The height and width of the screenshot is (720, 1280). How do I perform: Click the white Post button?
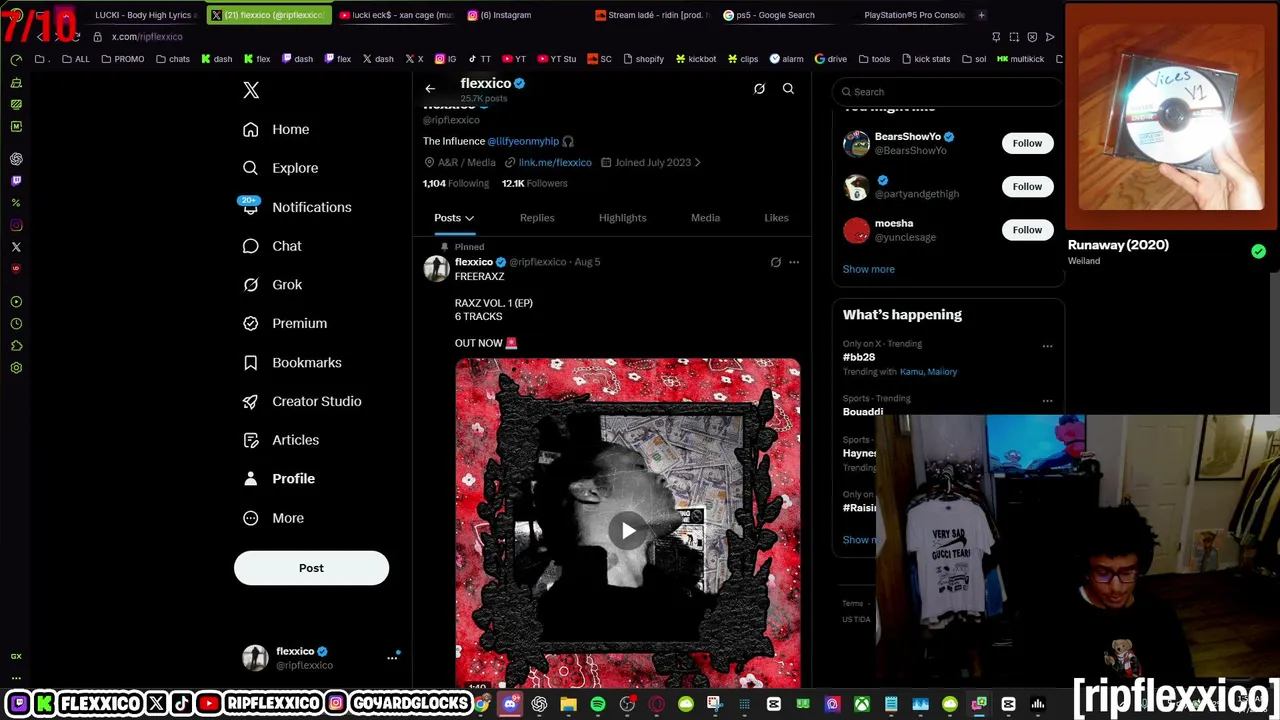tap(311, 568)
